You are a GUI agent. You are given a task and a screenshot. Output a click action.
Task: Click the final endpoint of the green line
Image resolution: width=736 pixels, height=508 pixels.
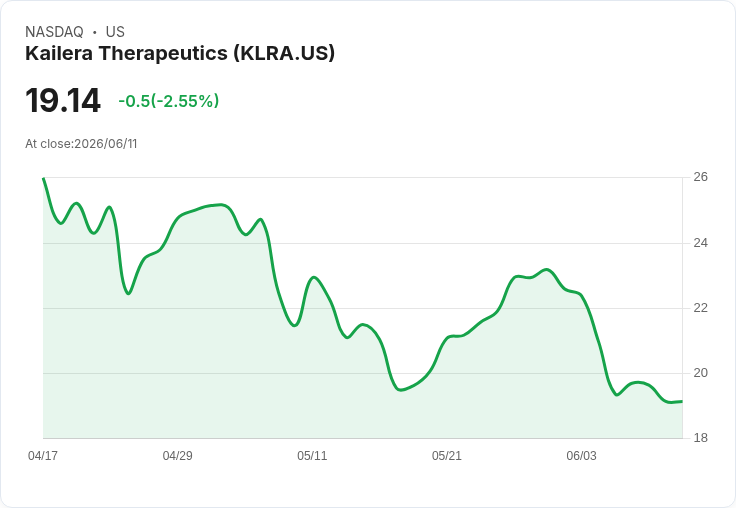pyautogui.click(x=682, y=401)
